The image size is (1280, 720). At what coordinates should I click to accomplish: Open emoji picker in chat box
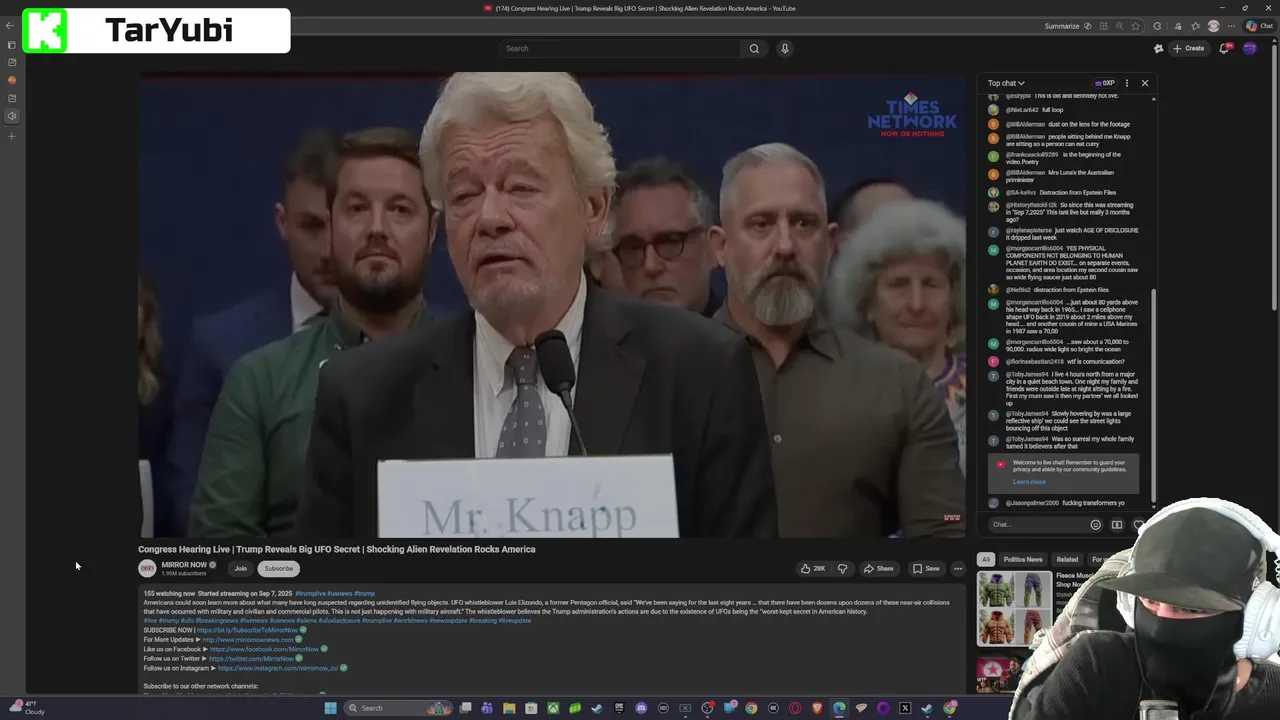[x=1096, y=524]
